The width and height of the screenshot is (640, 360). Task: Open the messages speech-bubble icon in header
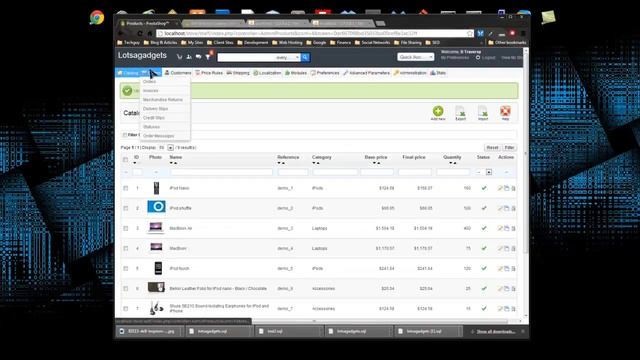pos(198,57)
